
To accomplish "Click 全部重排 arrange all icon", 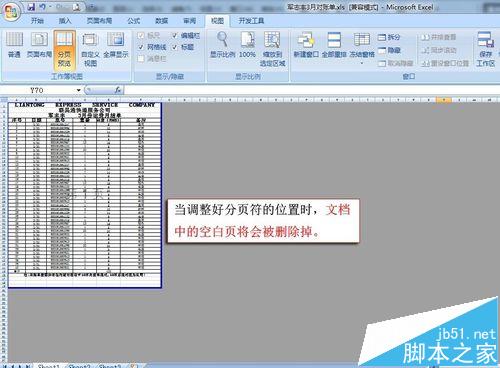I will [334, 45].
